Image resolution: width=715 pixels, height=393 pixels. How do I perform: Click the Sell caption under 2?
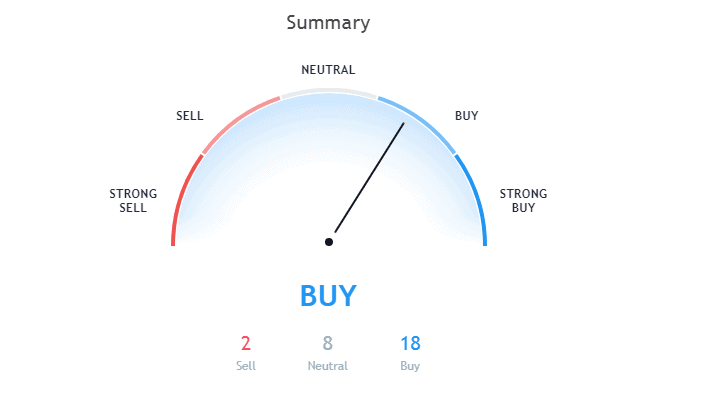pos(246,366)
